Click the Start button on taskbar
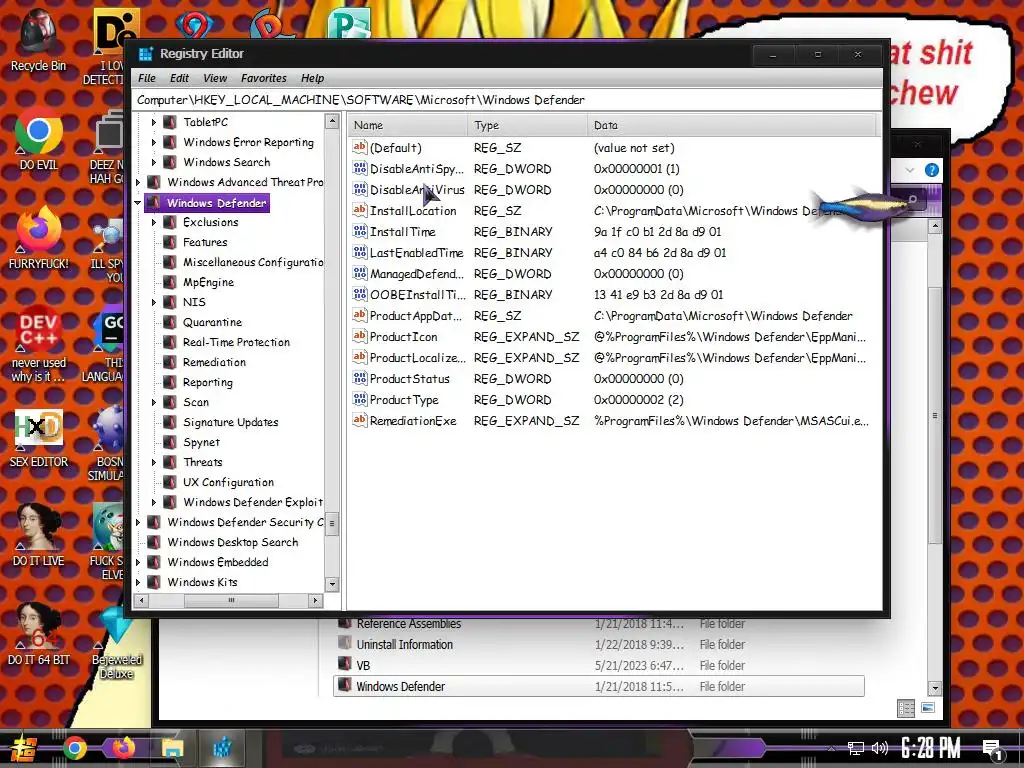Screen dimensions: 1024x768 (x=24, y=748)
